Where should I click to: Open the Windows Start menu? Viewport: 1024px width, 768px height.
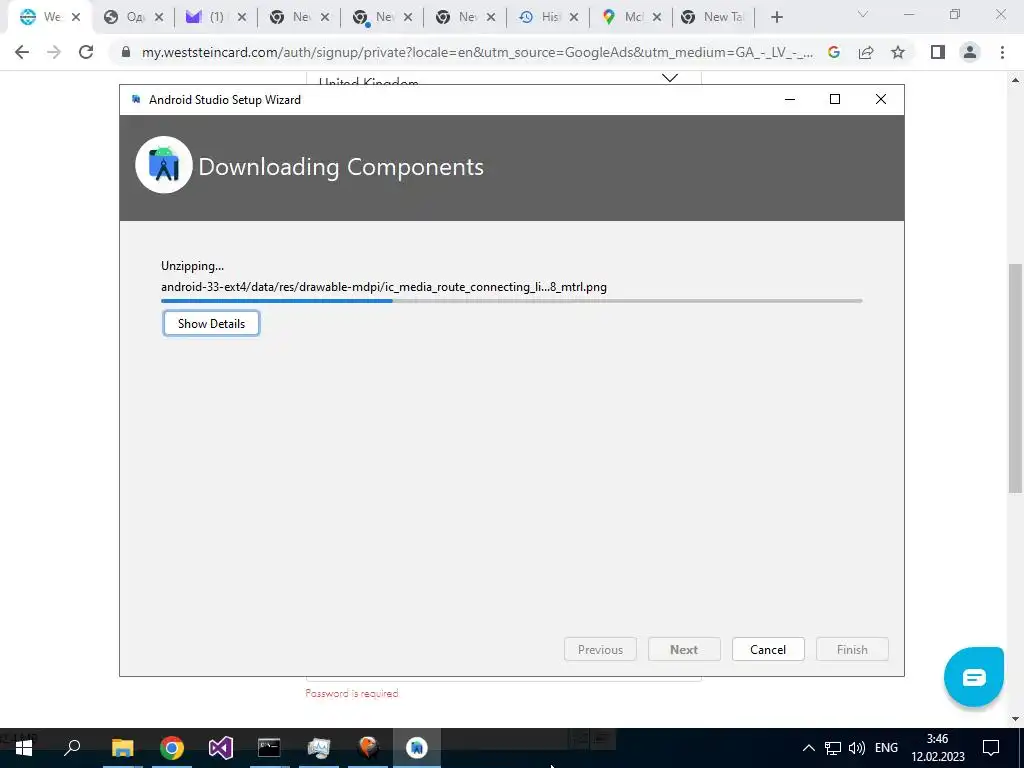tap(24, 748)
